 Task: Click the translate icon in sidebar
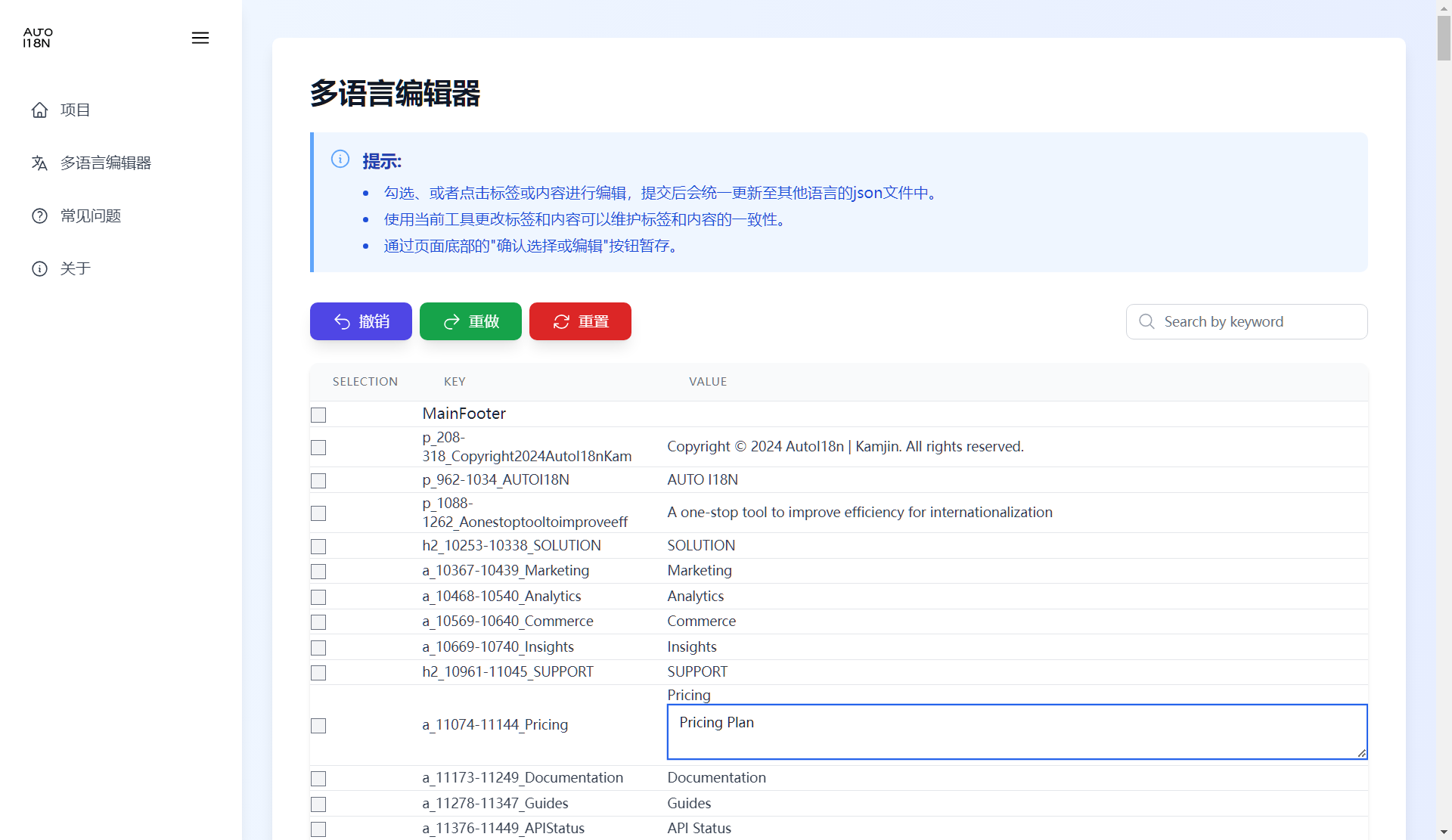click(39, 163)
